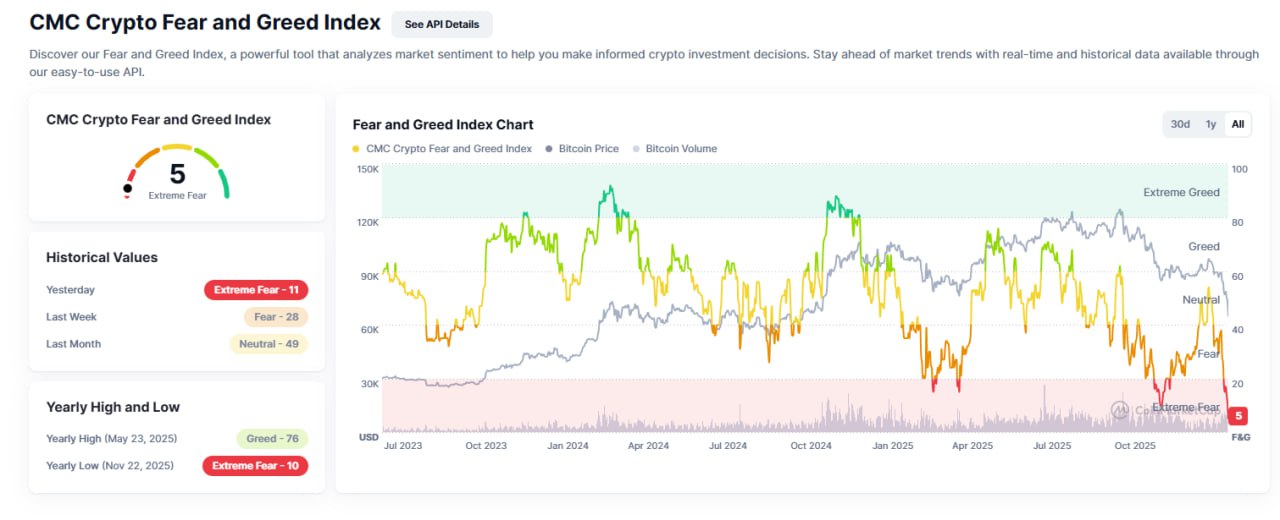Select the All time range tab
This screenshot has width=1280, height=520.
(x=1238, y=124)
